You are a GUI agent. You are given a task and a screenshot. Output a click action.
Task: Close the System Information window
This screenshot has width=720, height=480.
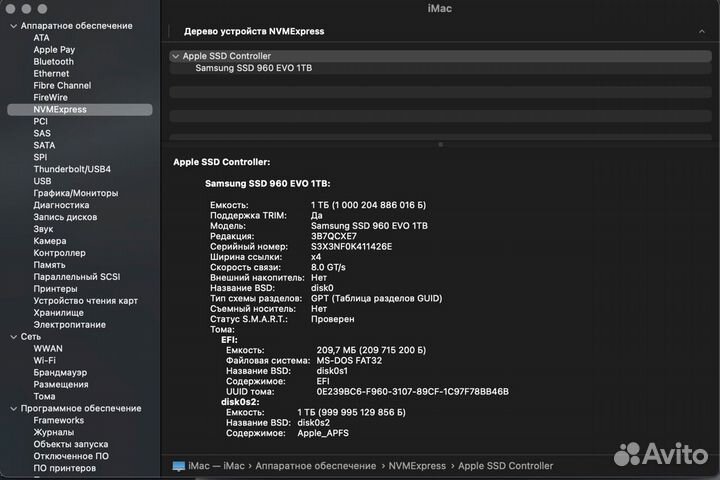click(x=11, y=8)
